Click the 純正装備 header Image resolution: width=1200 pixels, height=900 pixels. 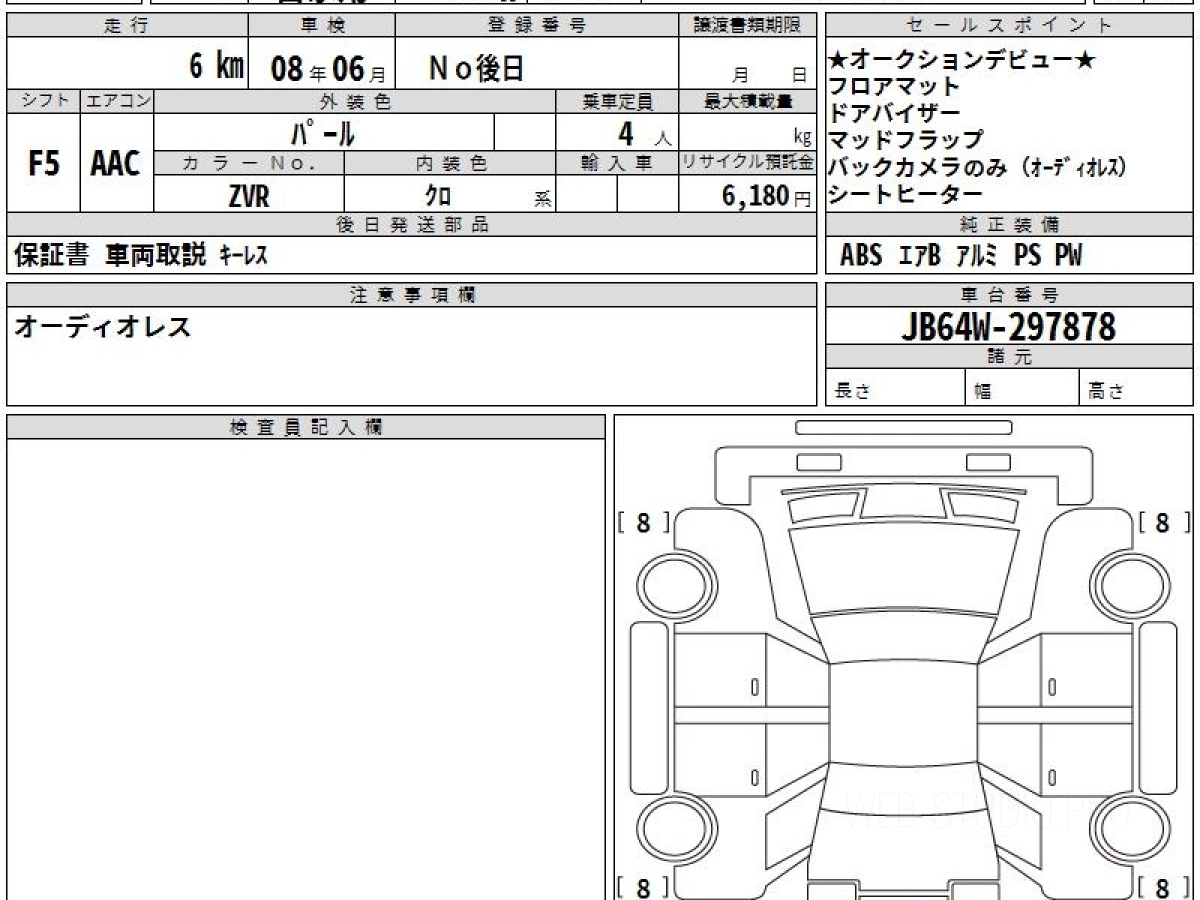[1009, 225]
